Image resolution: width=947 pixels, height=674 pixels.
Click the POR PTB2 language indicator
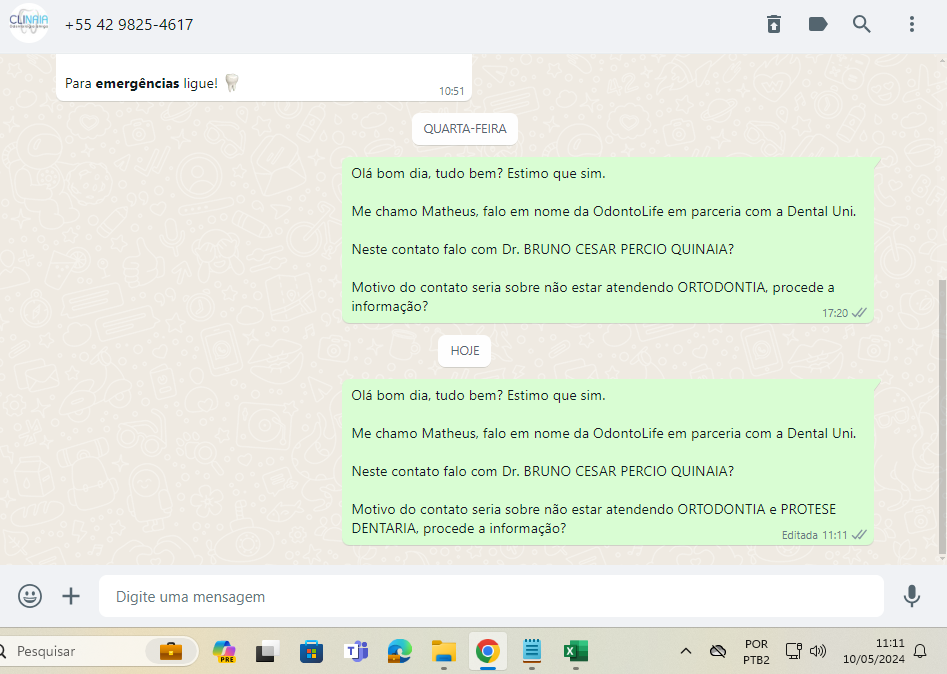(756, 652)
